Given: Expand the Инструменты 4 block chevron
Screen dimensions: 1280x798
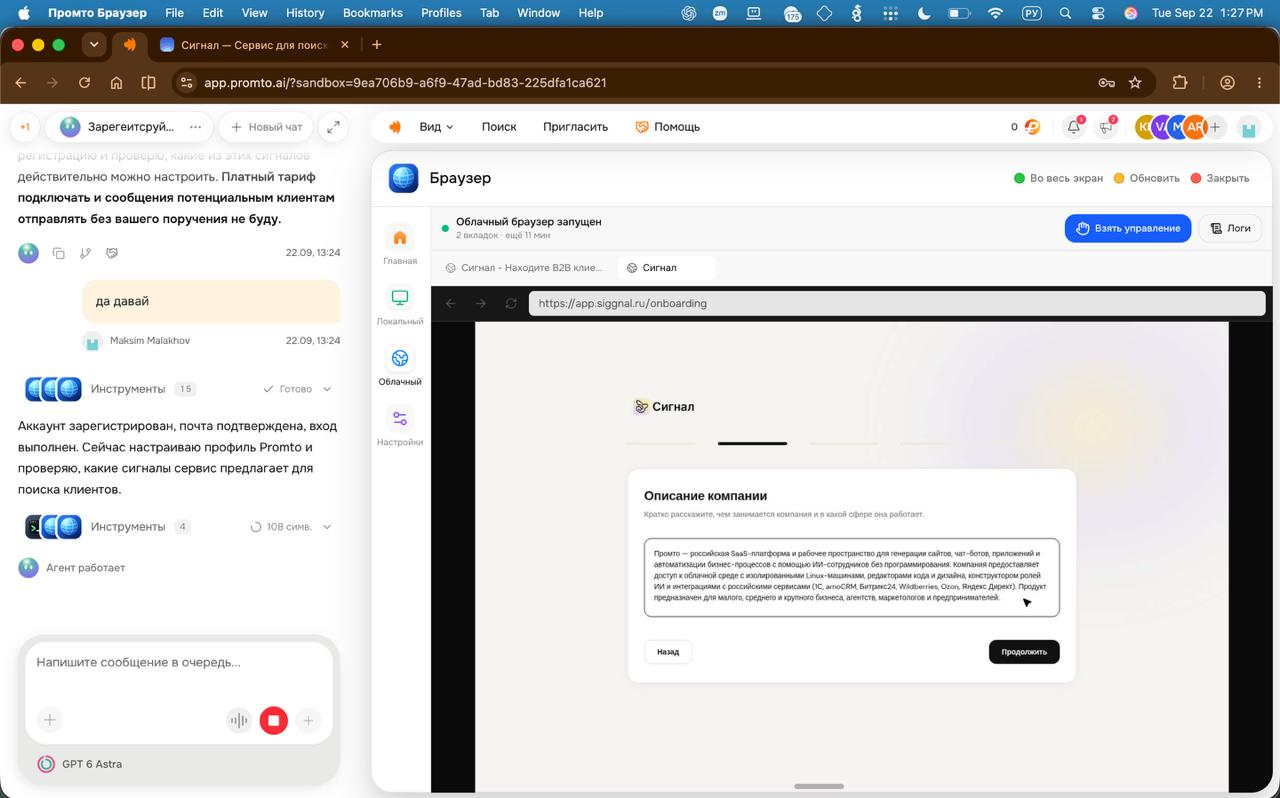Looking at the screenshot, I should [x=327, y=527].
